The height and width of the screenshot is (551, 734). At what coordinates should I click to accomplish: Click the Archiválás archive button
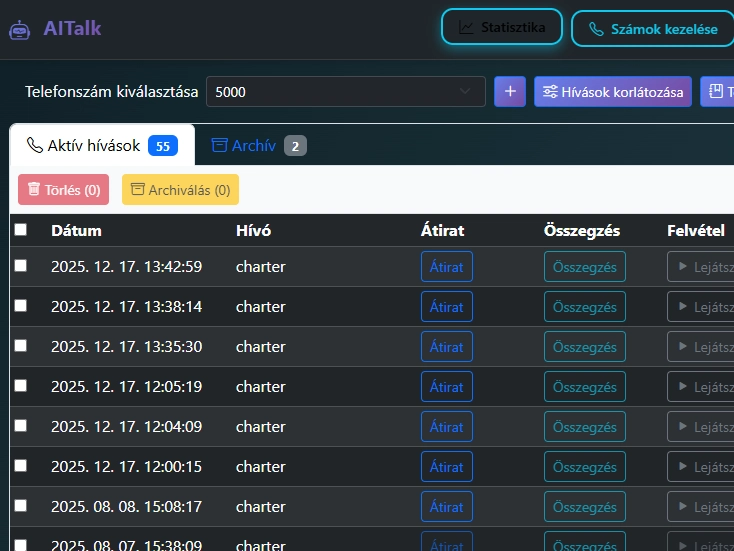(180, 190)
